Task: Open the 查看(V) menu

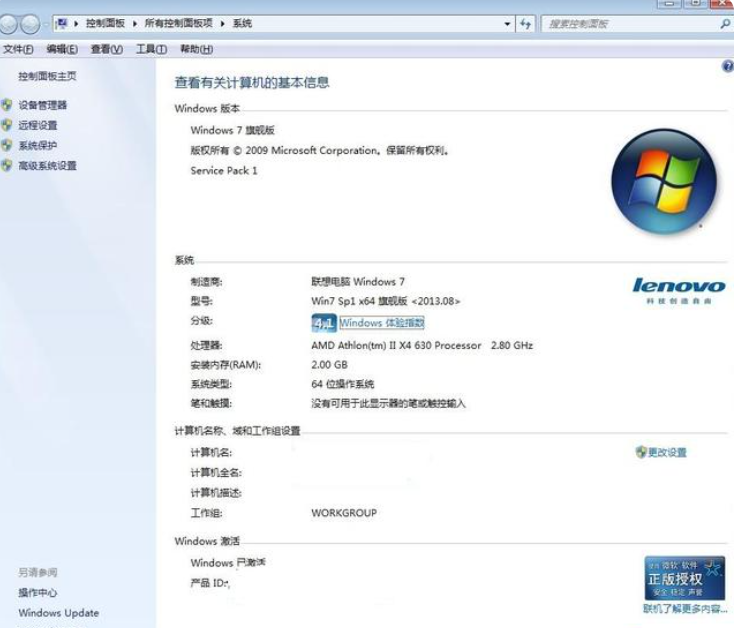Action: pos(106,49)
